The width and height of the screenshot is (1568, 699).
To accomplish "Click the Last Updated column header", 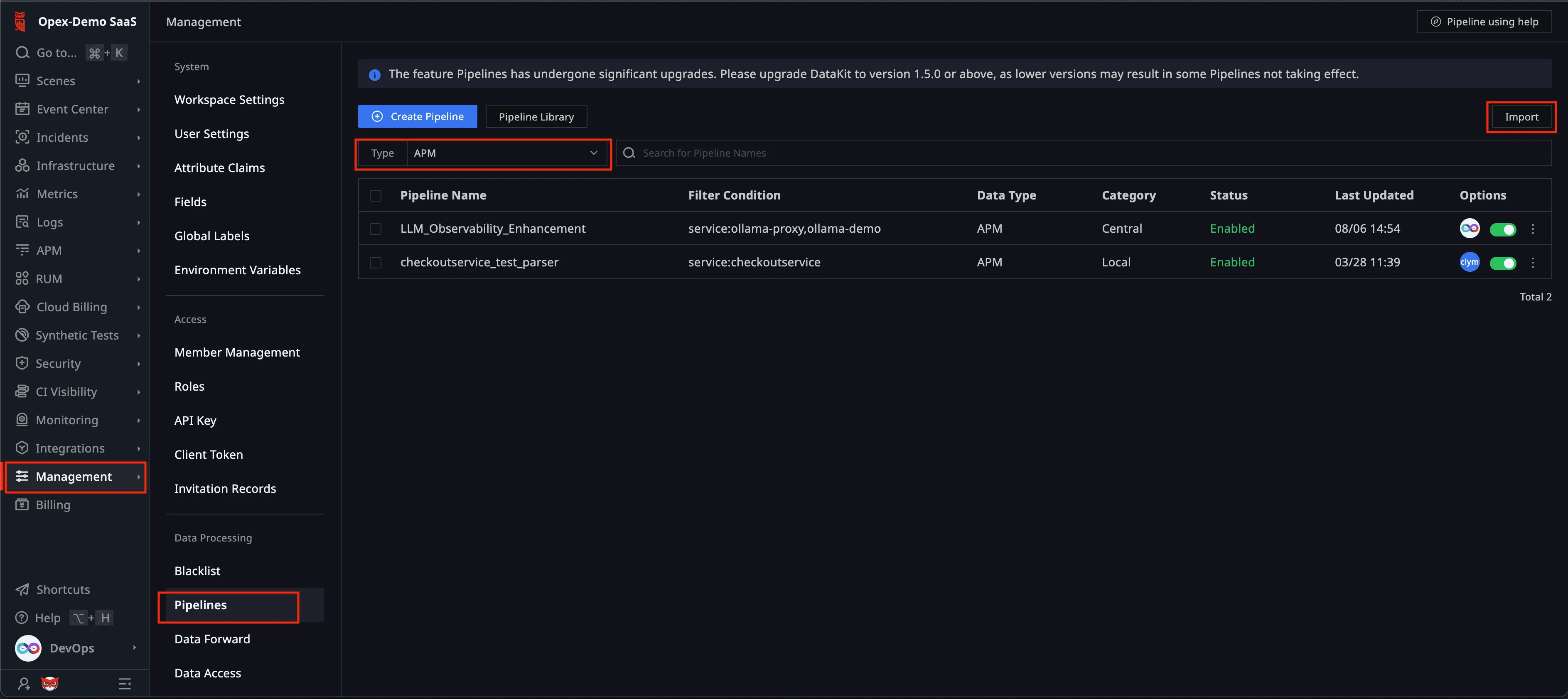I will 1374,195.
